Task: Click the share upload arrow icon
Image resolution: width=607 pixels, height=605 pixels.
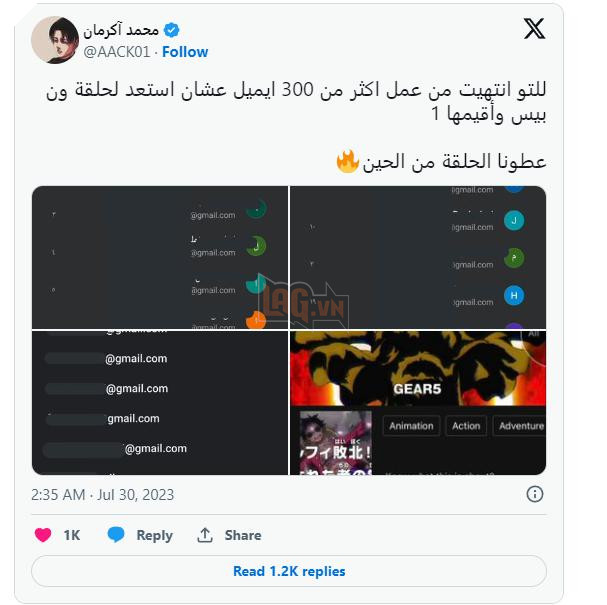Action: pos(205,535)
